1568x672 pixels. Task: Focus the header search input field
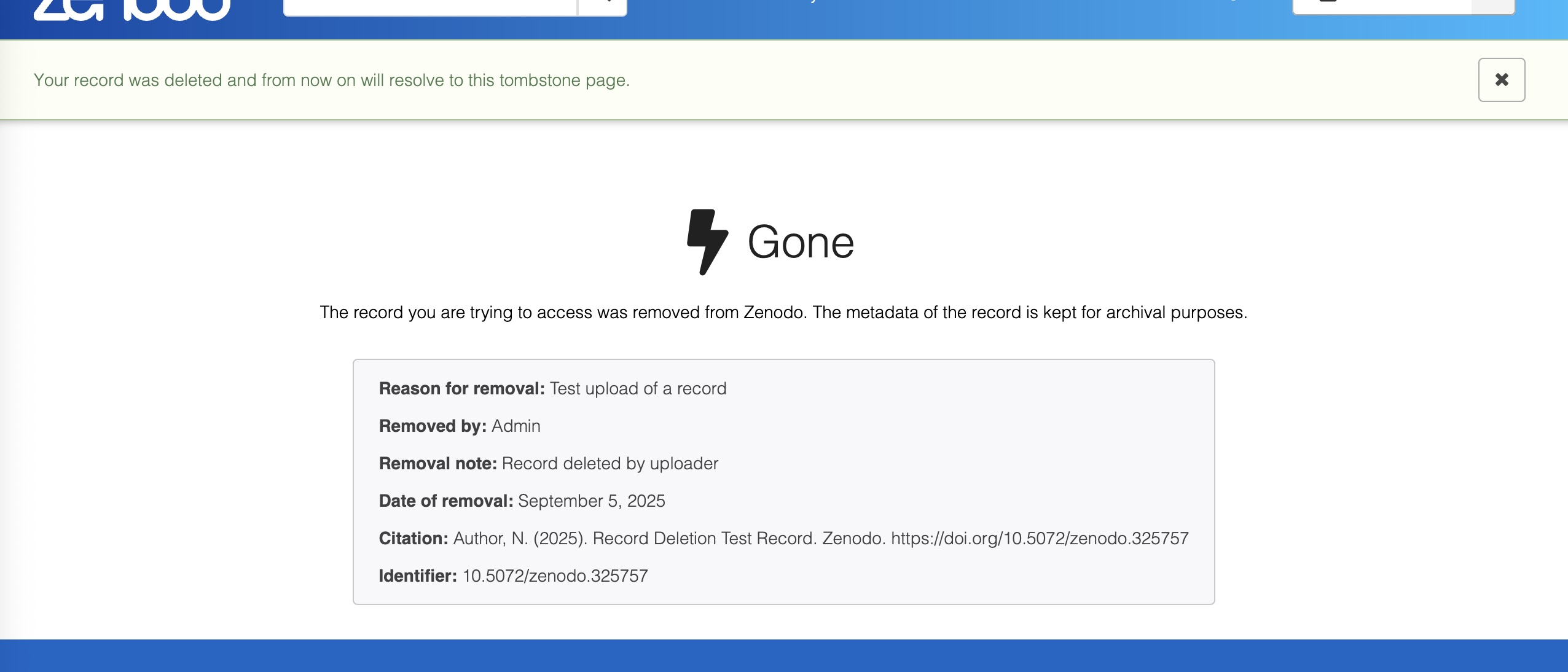(430, 6)
